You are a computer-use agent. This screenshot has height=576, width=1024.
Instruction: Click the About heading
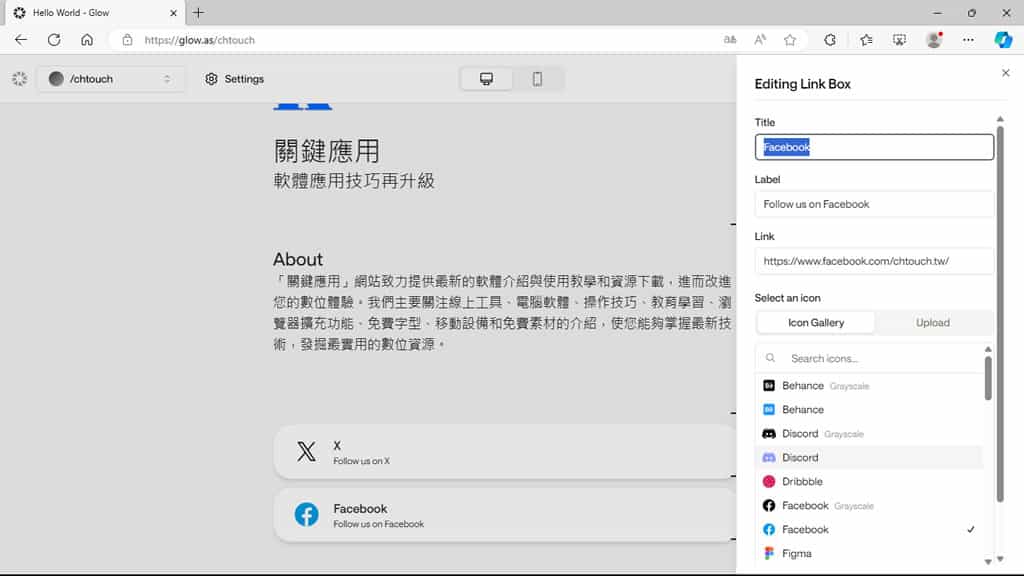[x=298, y=259]
